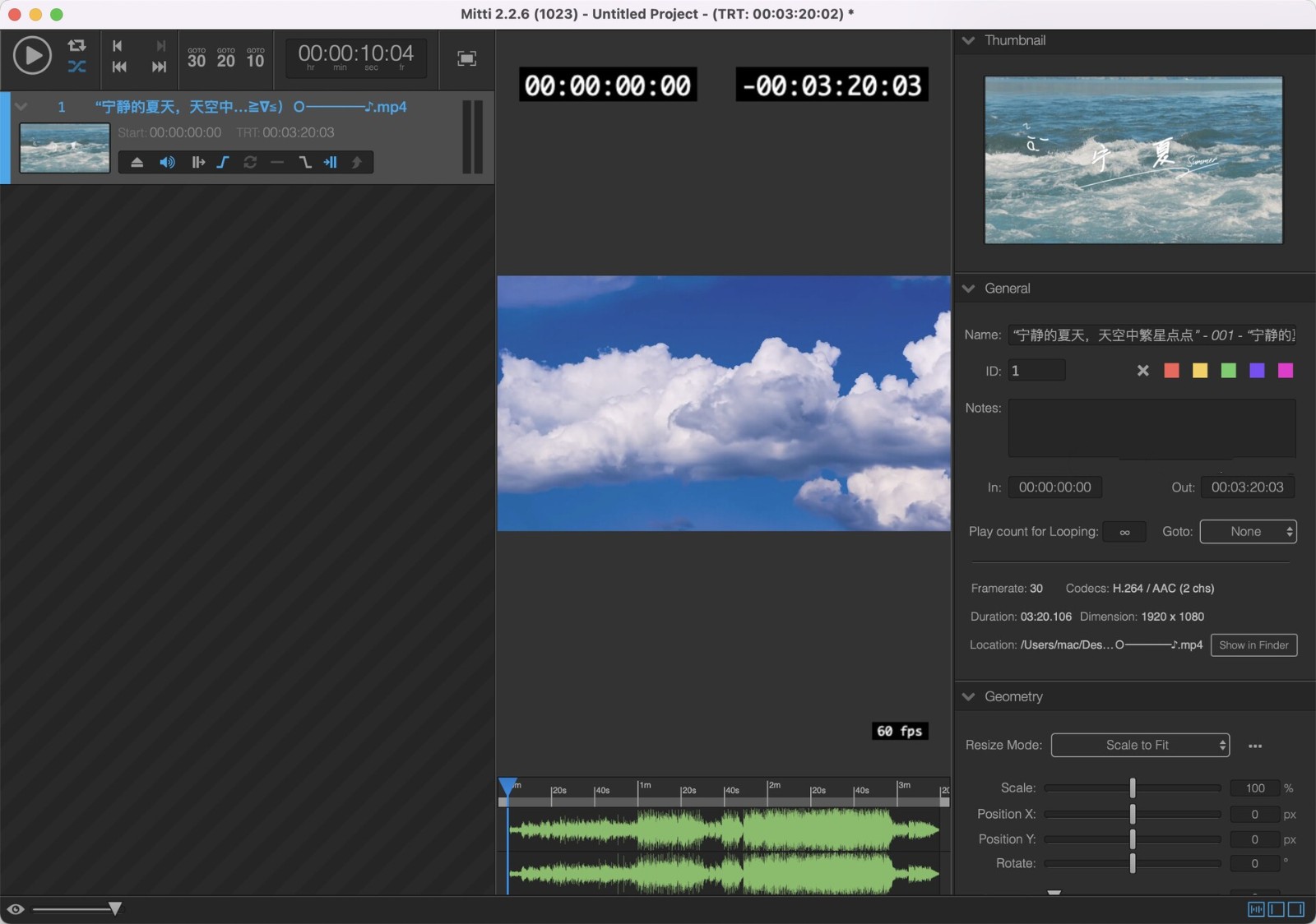The width and height of the screenshot is (1316, 924).
Task: Click the Position X slider handle
Action: (x=1133, y=814)
